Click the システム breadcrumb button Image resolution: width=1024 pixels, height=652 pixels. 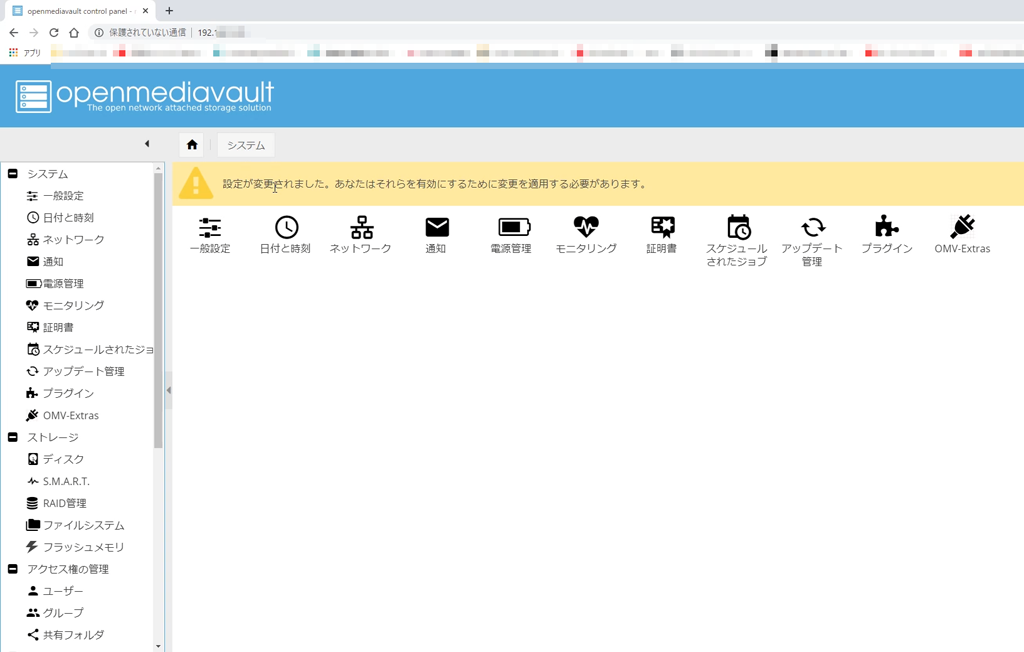pyautogui.click(x=246, y=145)
